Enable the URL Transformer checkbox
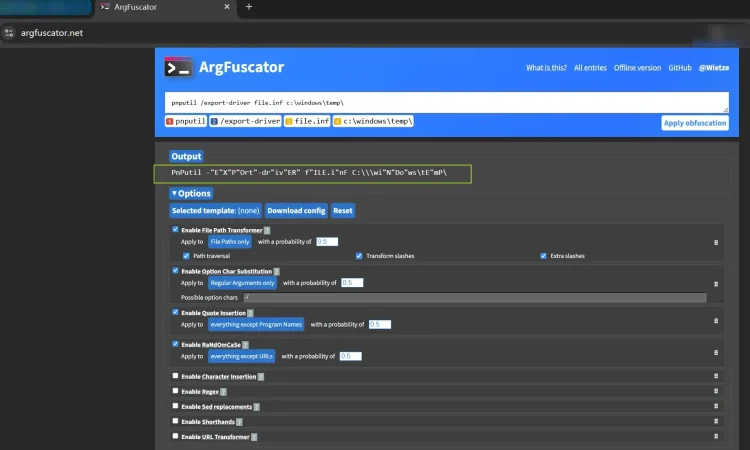This screenshot has height=450, width=750. click(x=175, y=436)
